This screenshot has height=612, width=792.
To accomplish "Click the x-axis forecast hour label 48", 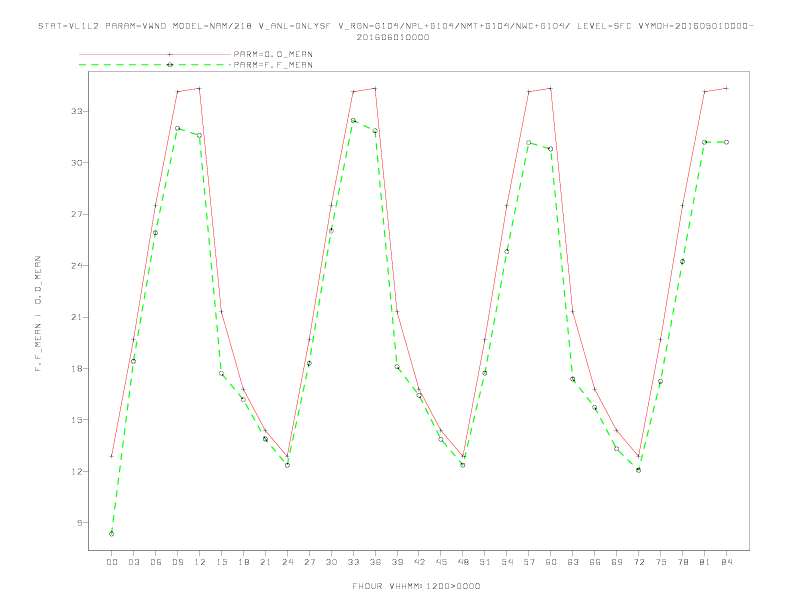I will coord(463,562).
